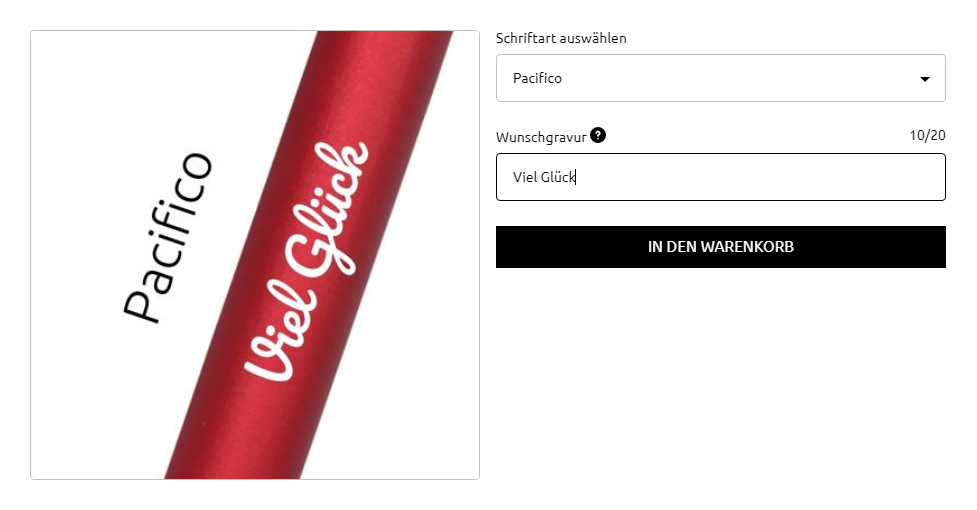Click the help question mark beside Wunschgravur

(x=598, y=135)
